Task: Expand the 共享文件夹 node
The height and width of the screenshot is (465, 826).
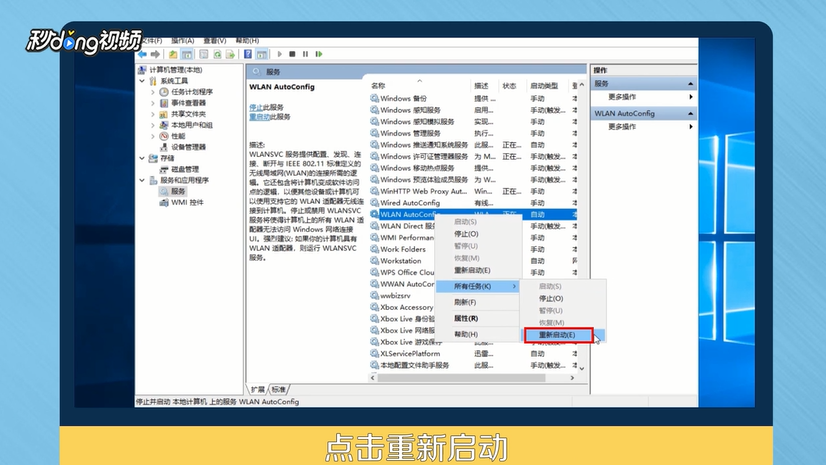Action: (x=153, y=114)
